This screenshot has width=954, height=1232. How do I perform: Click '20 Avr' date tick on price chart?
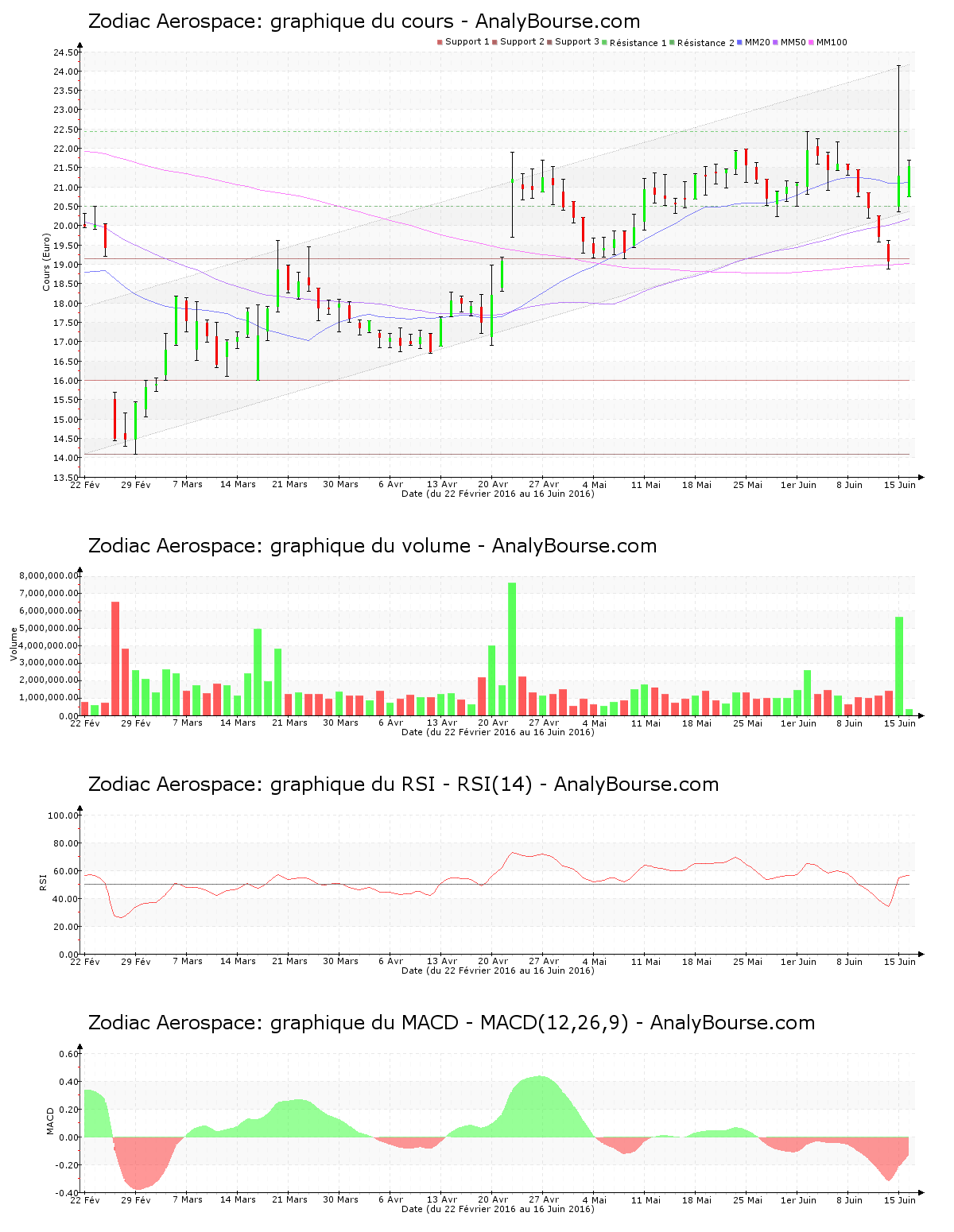pyautogui.click(x=493, y=484)
